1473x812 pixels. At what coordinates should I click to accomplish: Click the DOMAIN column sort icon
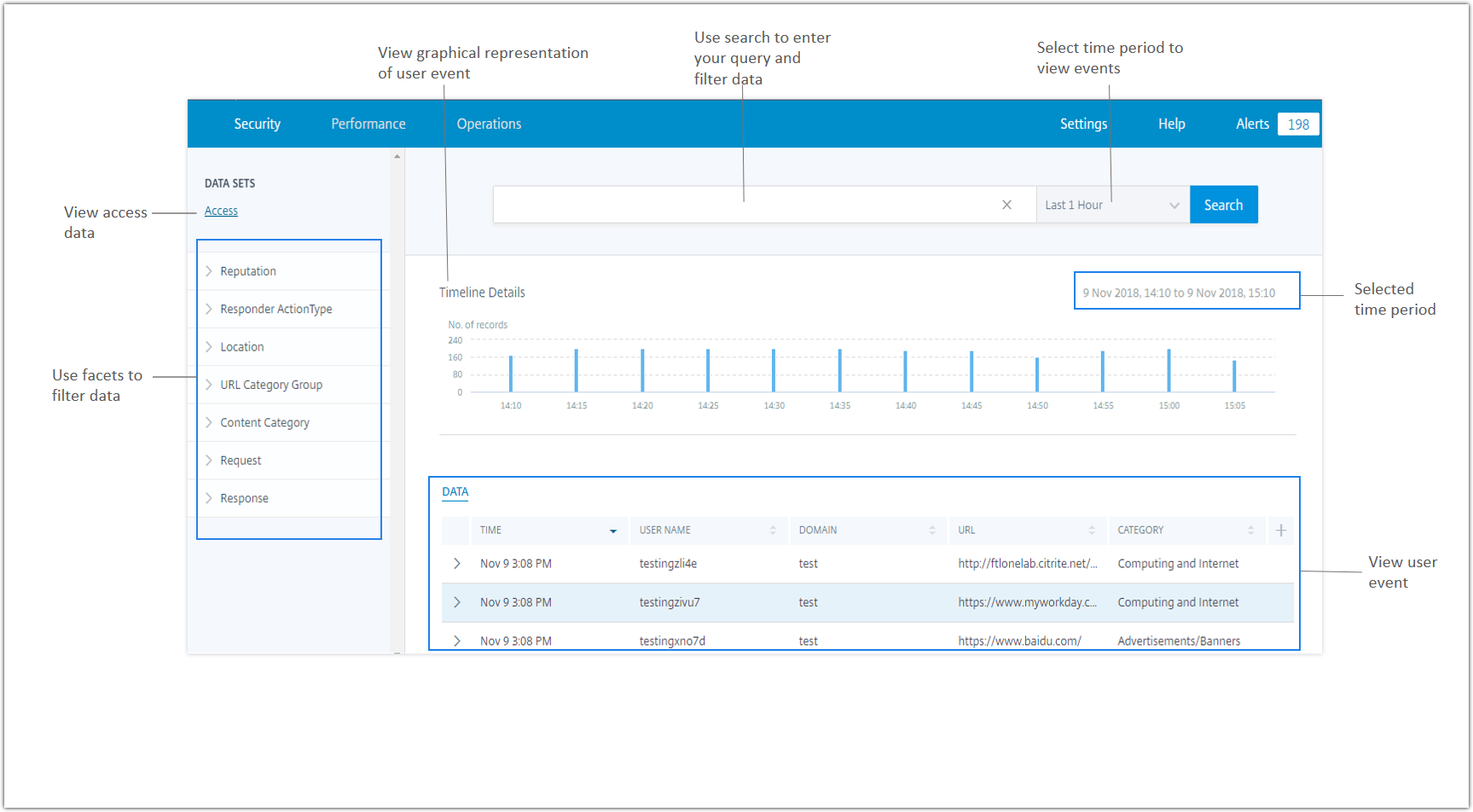pos(931,531)
